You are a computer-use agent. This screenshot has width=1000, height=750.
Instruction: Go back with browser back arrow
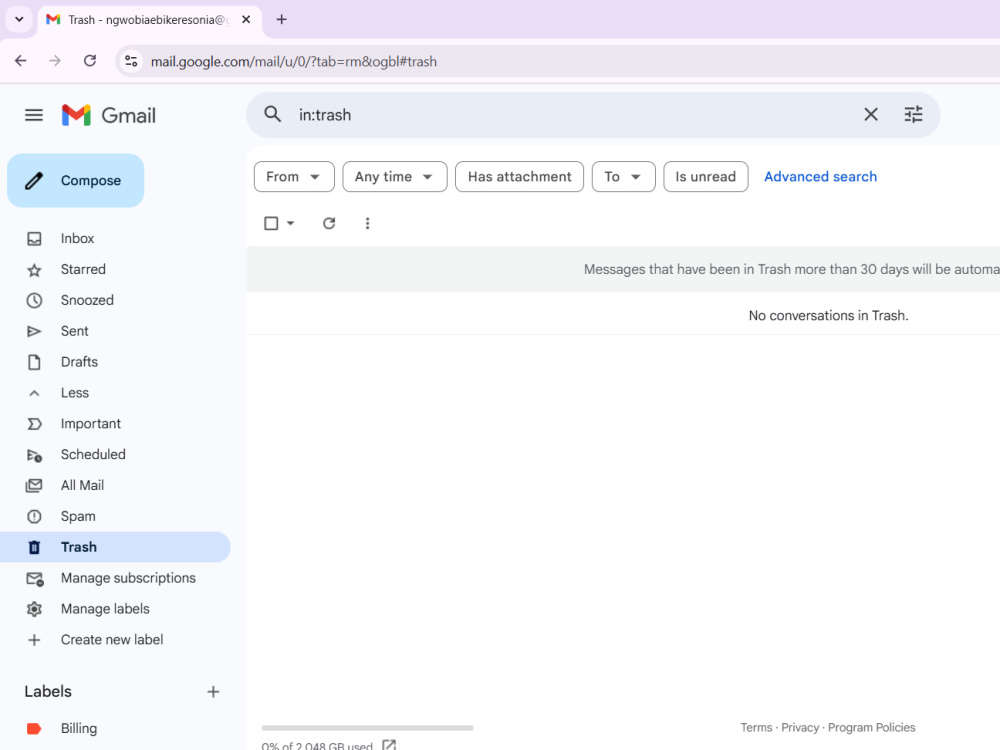tap(21, 61)
